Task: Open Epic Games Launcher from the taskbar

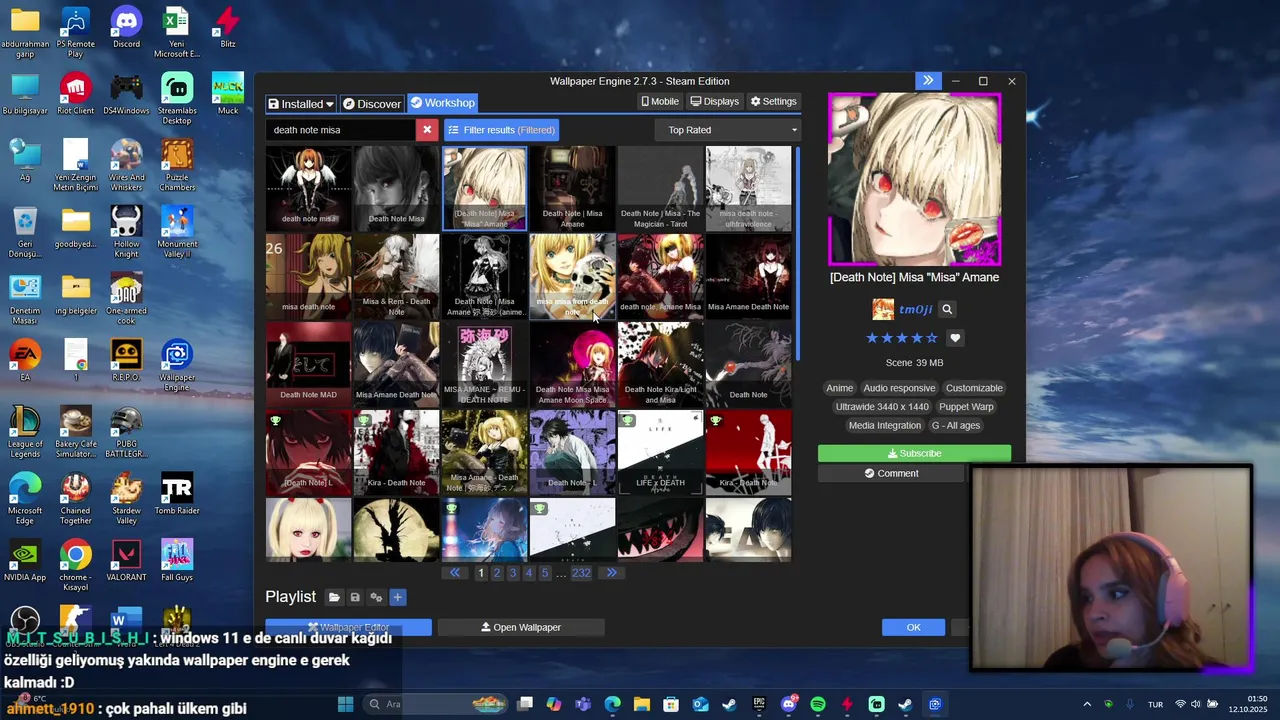Action: tap(759, 704)
